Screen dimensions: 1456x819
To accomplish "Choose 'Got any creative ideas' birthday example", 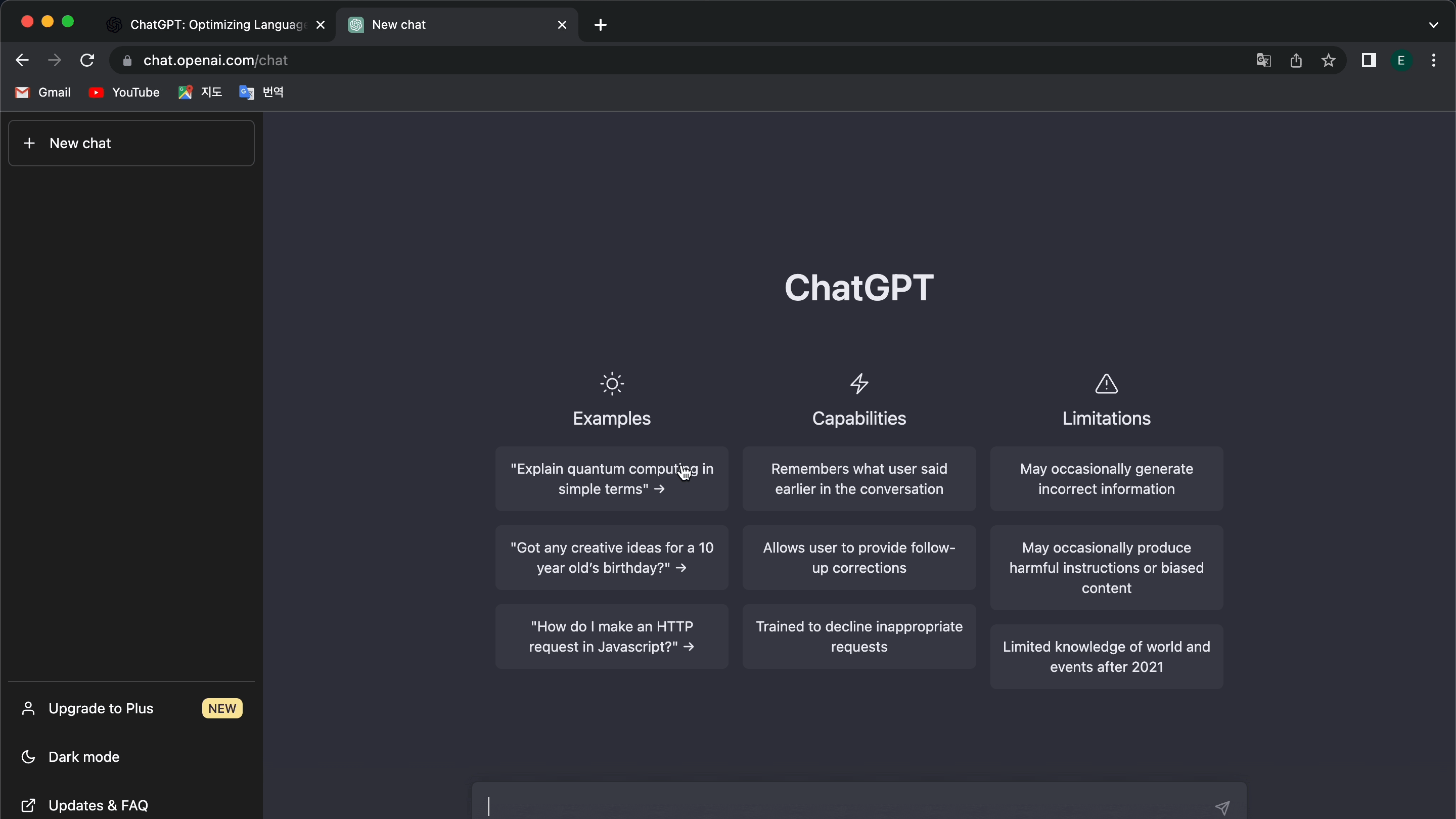I will [612, 558].
